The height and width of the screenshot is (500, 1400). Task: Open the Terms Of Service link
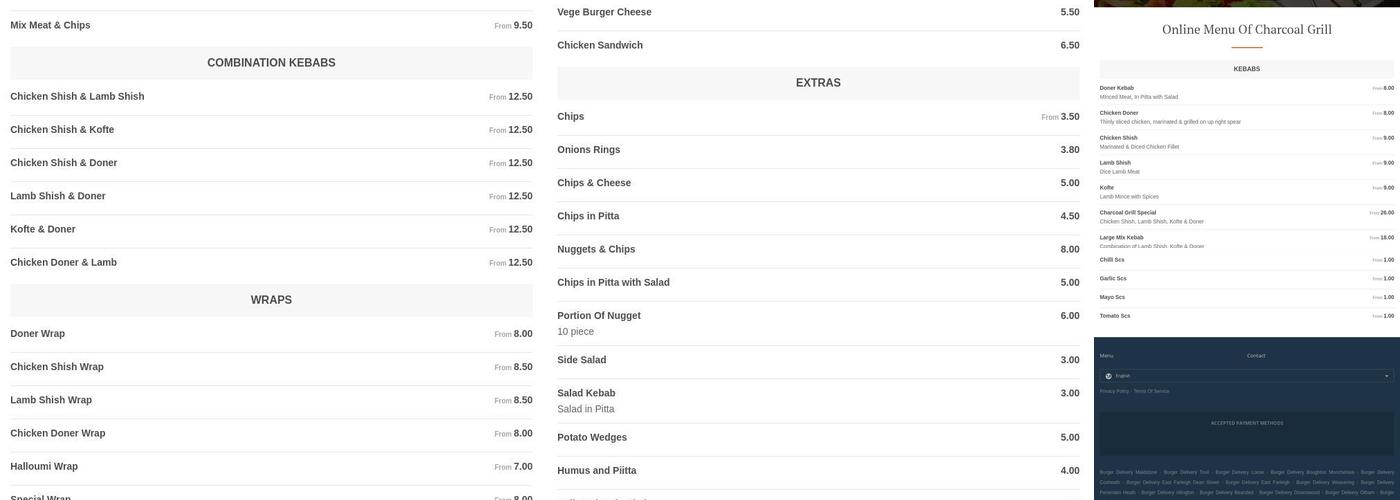(1151, 391)
